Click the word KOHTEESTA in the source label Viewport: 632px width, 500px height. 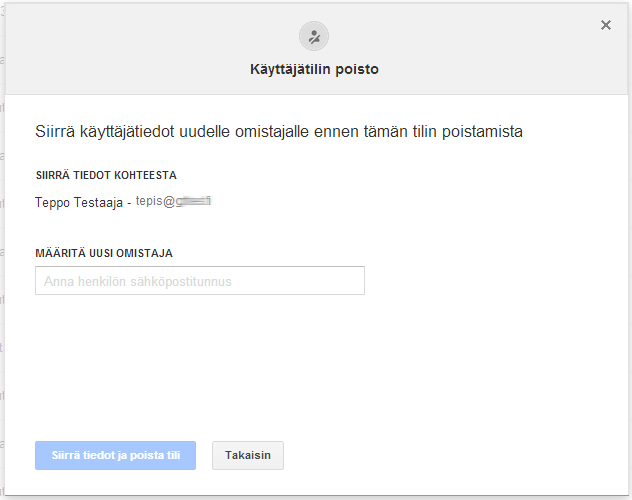pyautogui.click(x=145, y=175)
